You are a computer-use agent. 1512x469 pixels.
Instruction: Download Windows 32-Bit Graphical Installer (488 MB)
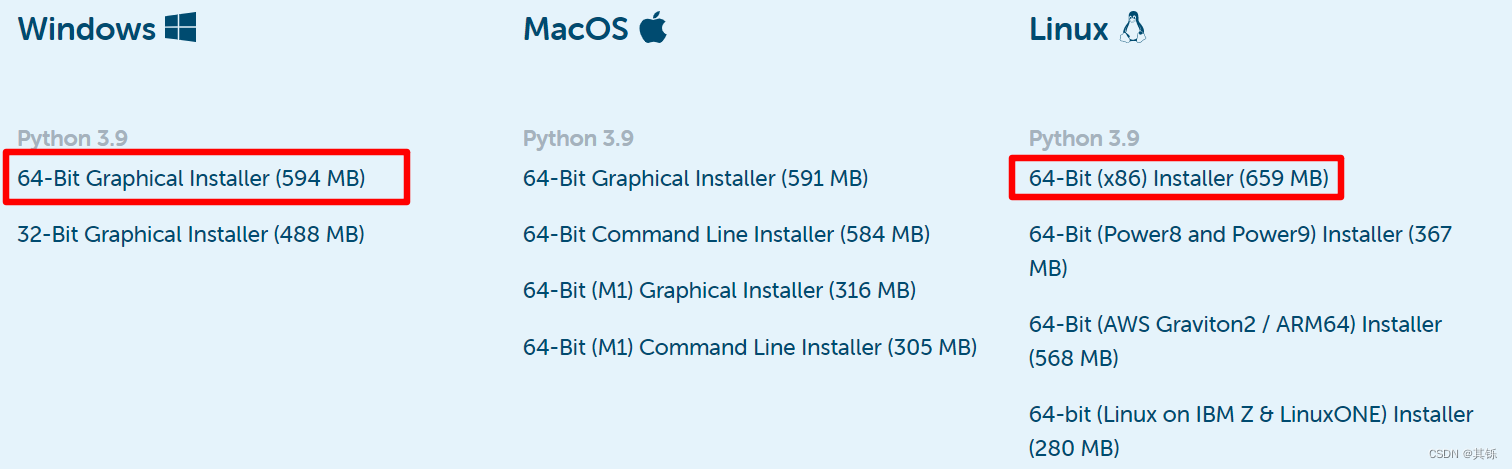tap(190, 235)
